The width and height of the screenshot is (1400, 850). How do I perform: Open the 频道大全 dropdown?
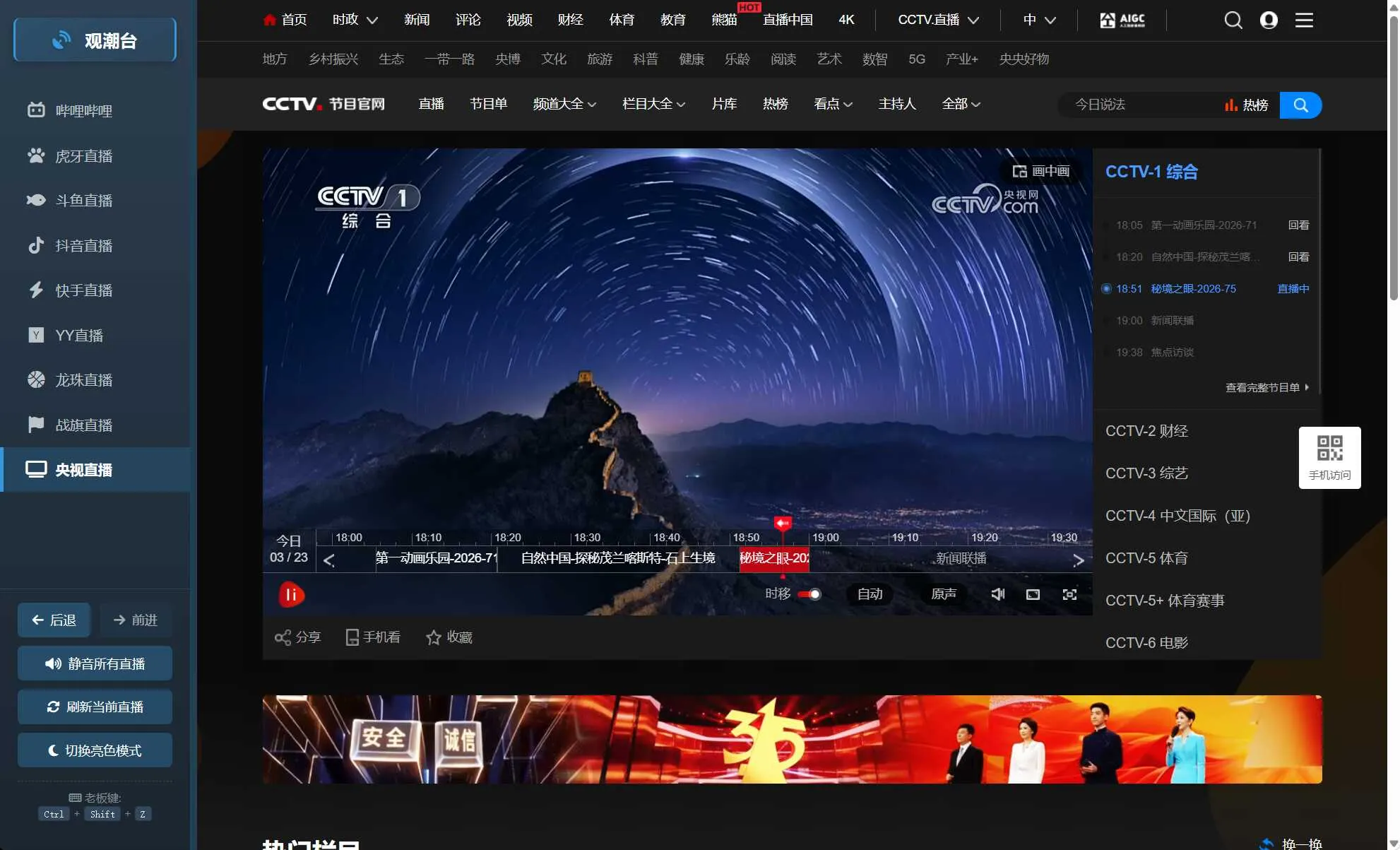pos(564,104)
